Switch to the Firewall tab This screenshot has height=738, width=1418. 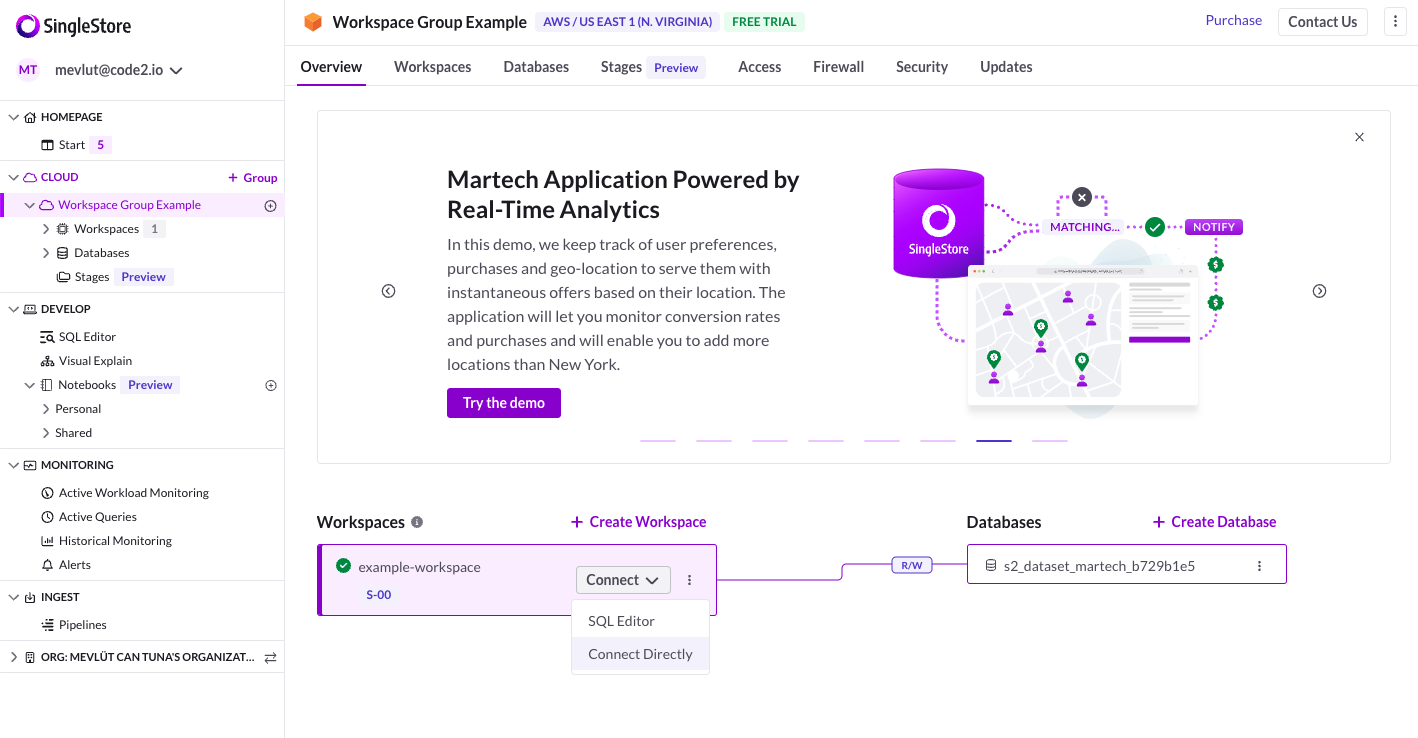[838, 67]
